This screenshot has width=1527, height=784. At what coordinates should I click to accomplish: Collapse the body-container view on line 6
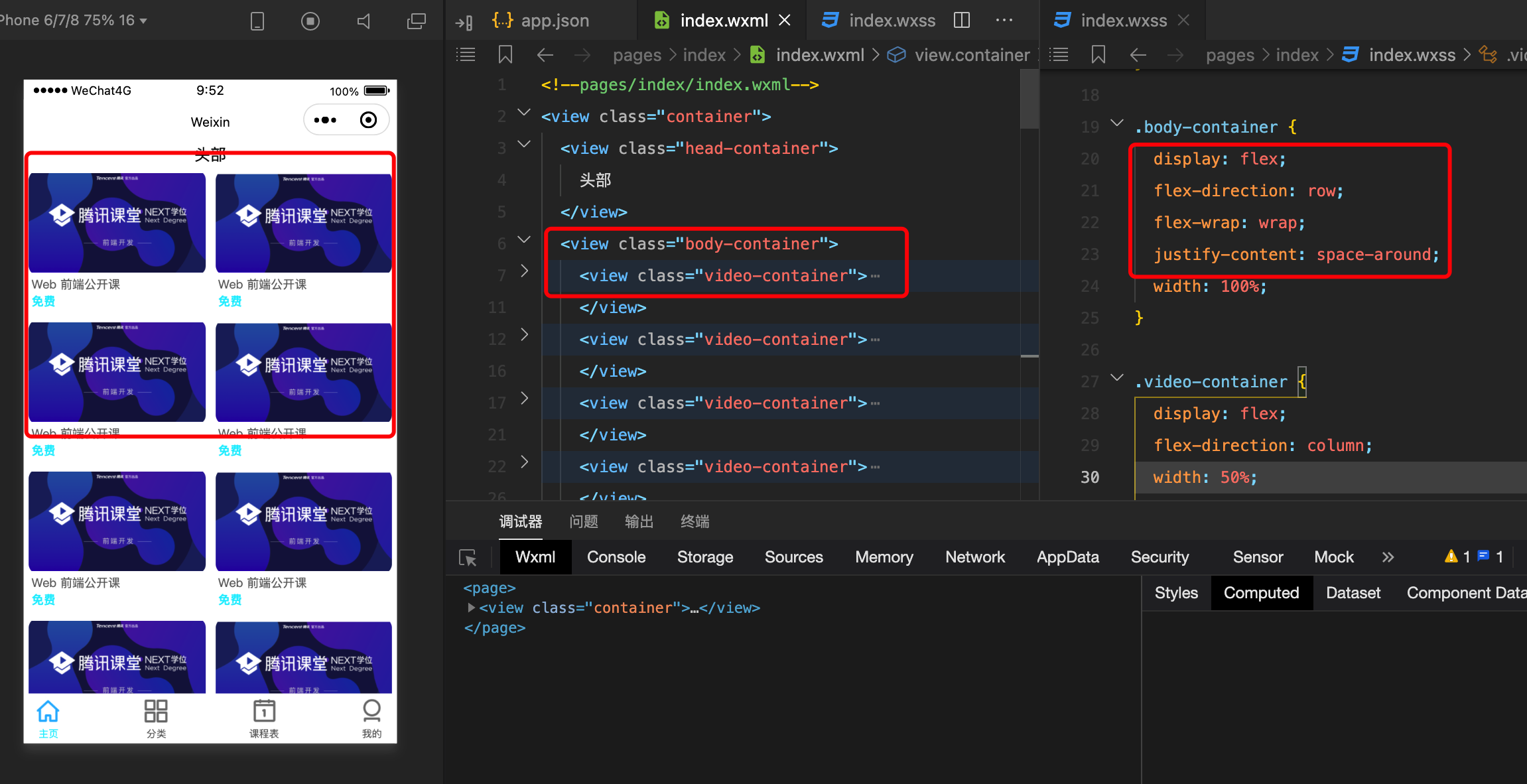pos(524,239)
